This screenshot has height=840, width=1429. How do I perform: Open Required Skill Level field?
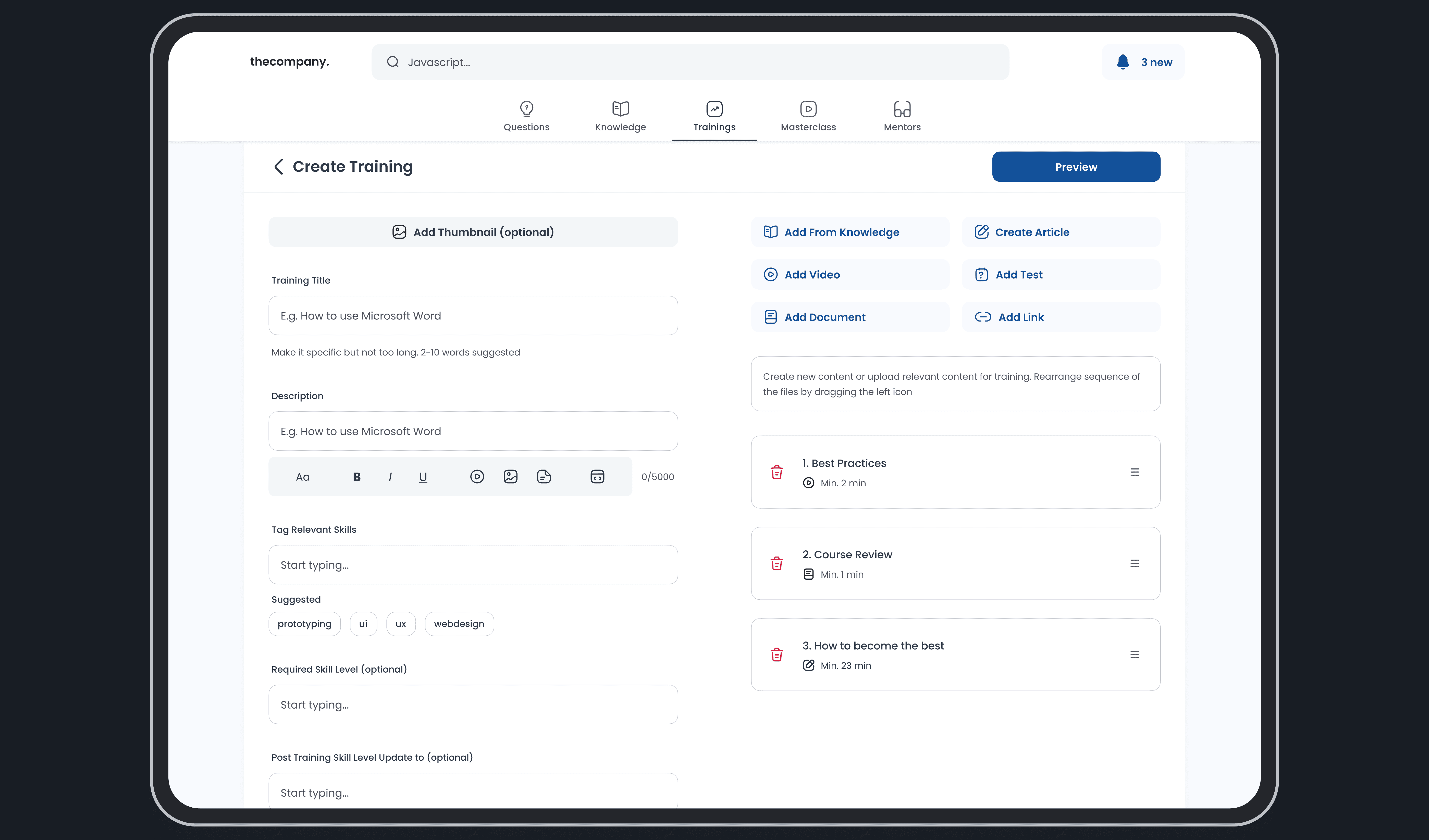[473, 705]
